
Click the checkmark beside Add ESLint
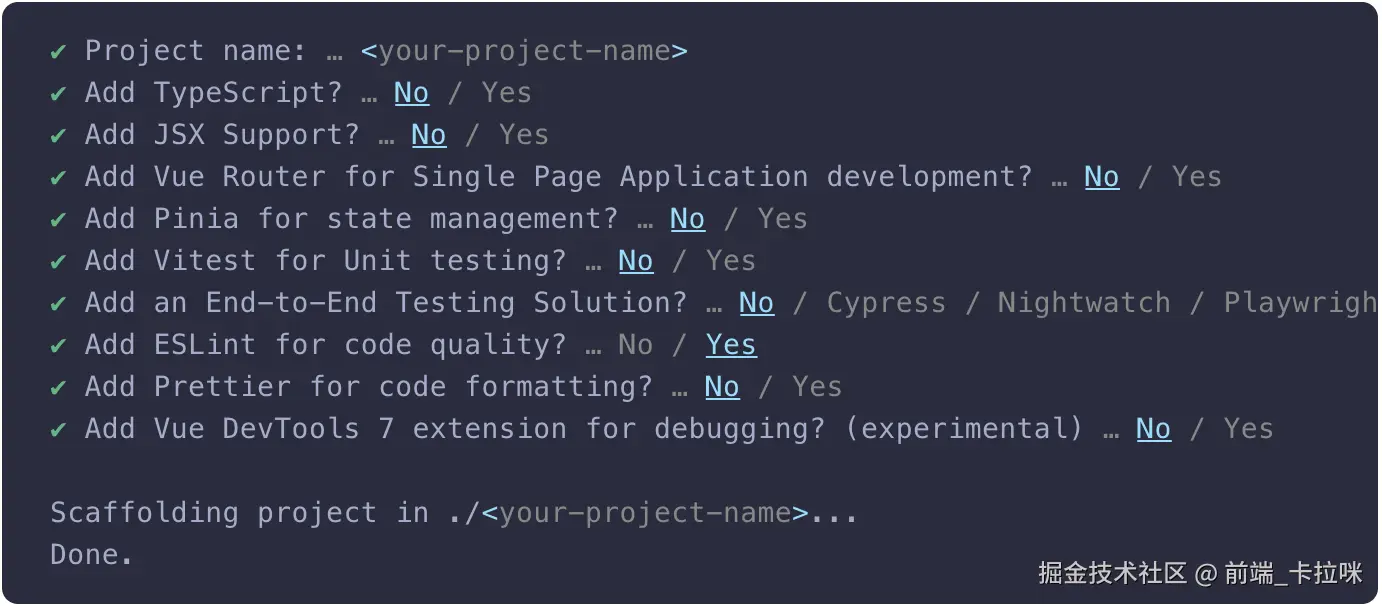click(59, 345)
